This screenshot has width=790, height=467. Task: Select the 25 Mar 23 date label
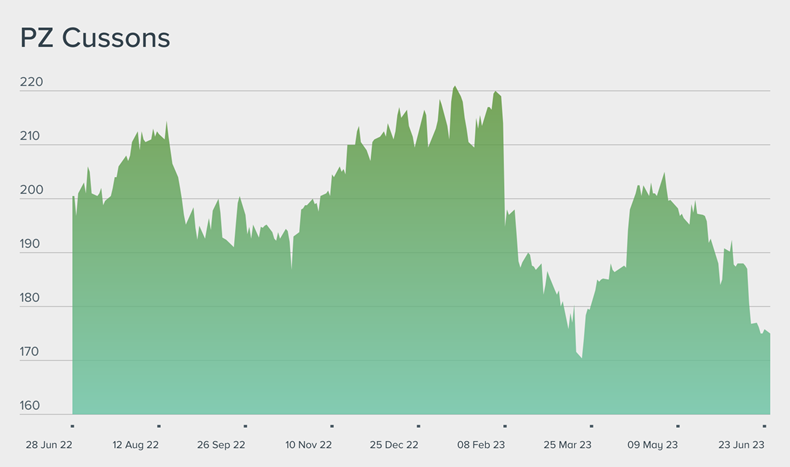pyautogui.click(x=568, y=444)
